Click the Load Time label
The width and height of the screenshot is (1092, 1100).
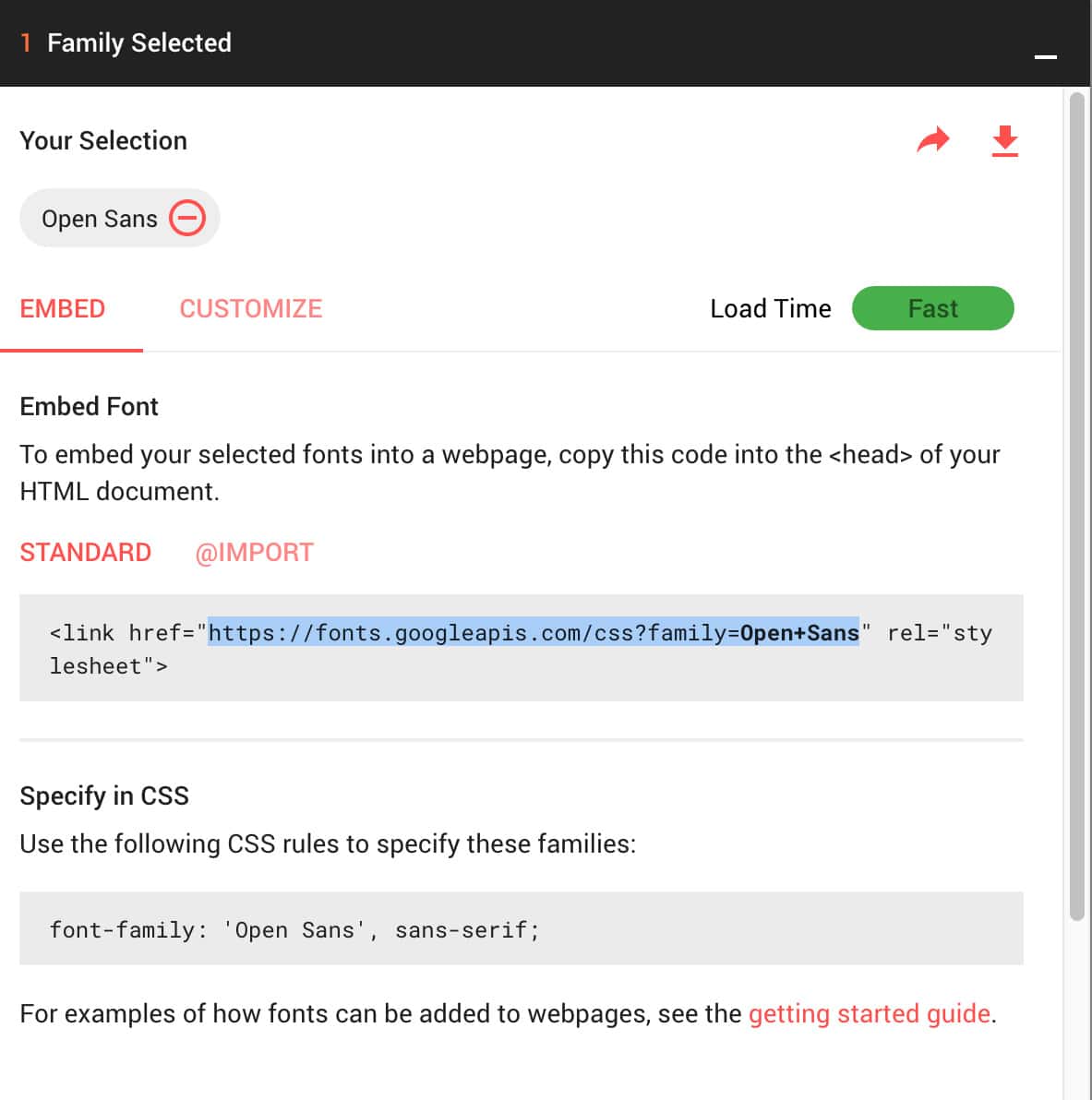point(770,308)
